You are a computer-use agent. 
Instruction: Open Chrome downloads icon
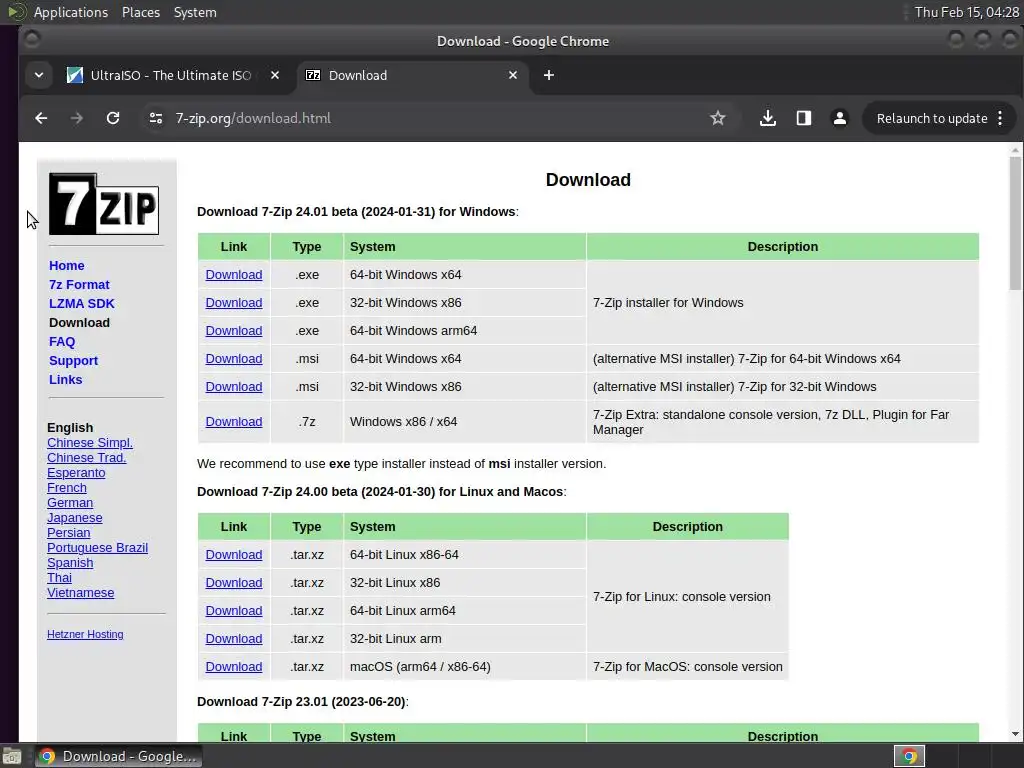click(768, 118)
